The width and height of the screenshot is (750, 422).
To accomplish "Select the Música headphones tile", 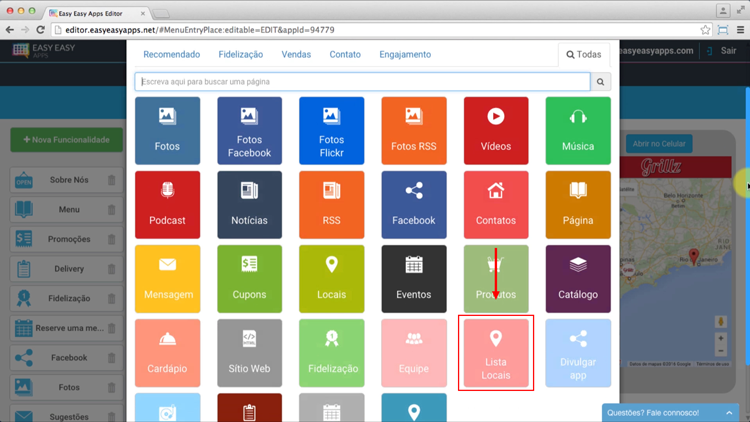I will 577,131.
